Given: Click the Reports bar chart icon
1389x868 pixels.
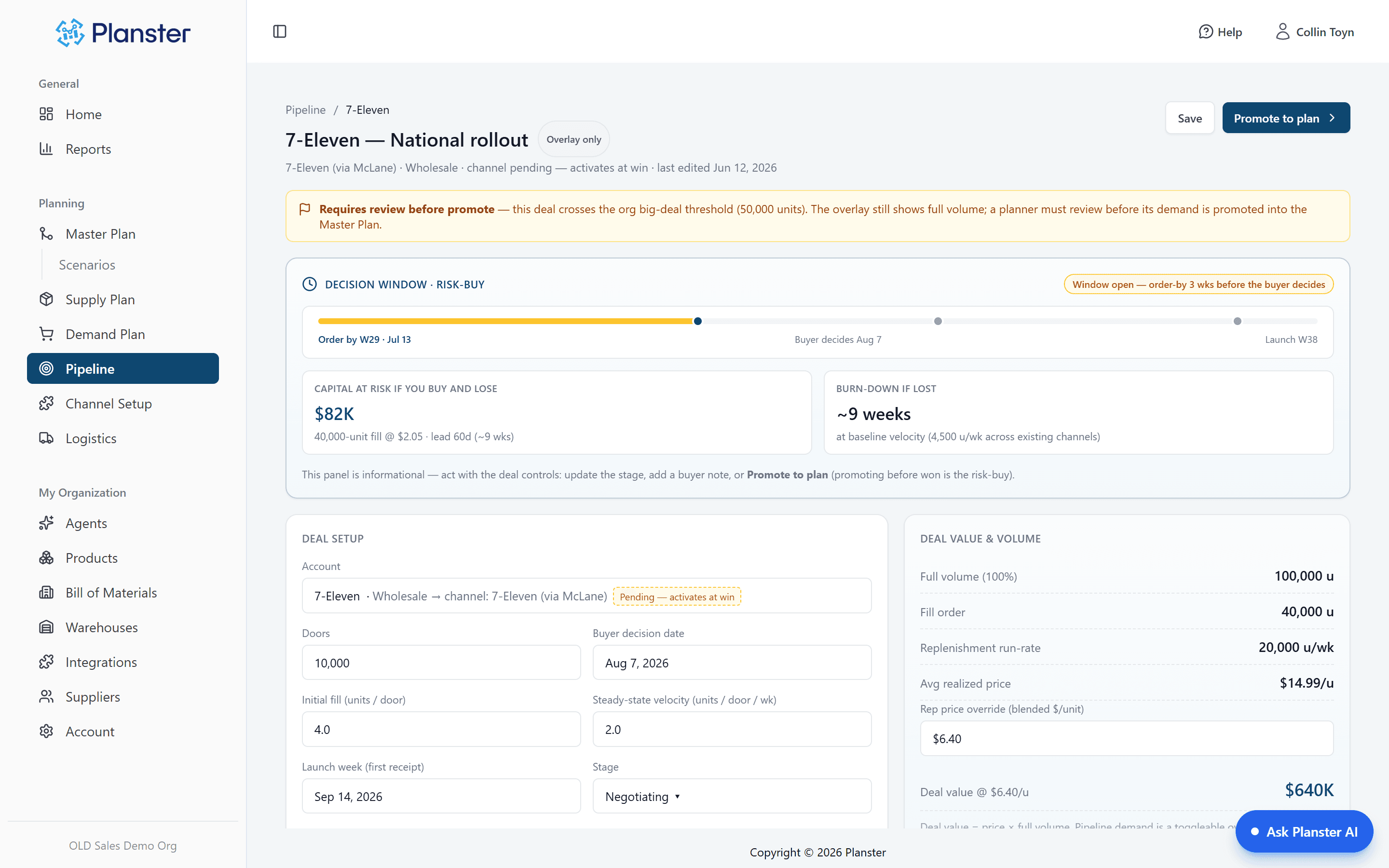Looking at the screenshot, I should pos(46,149).
